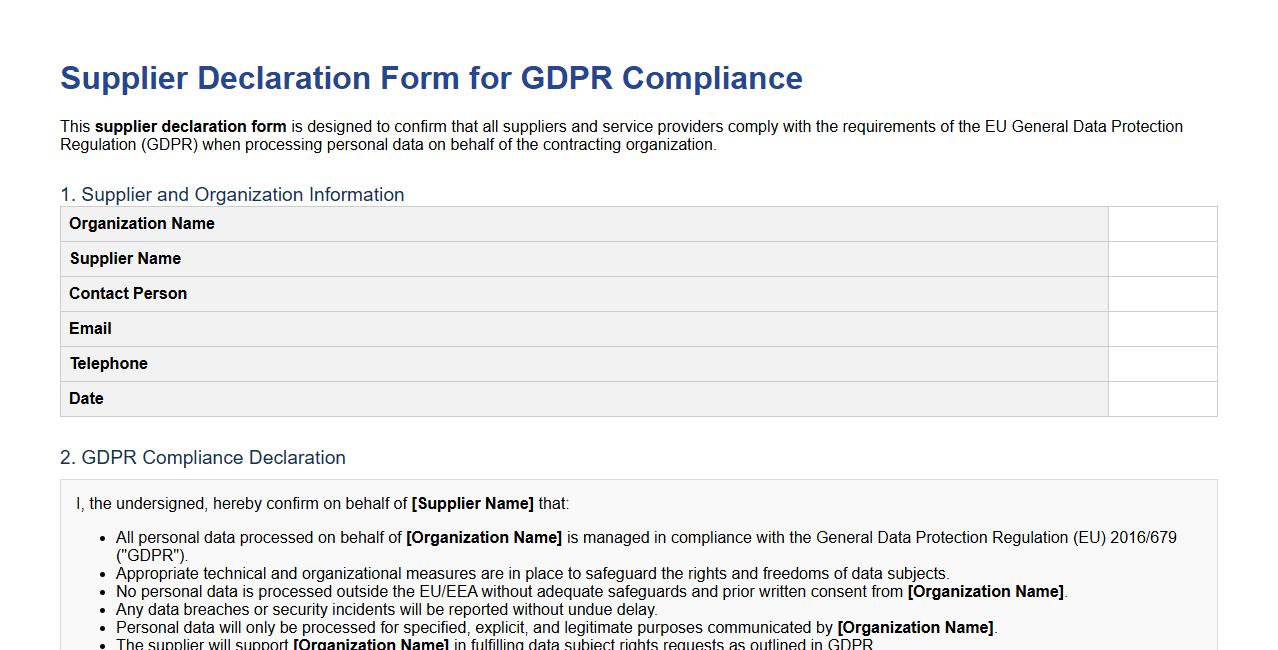Click the Supplier Name input cell
The image size is (1278, 650).
[1162, 258]
